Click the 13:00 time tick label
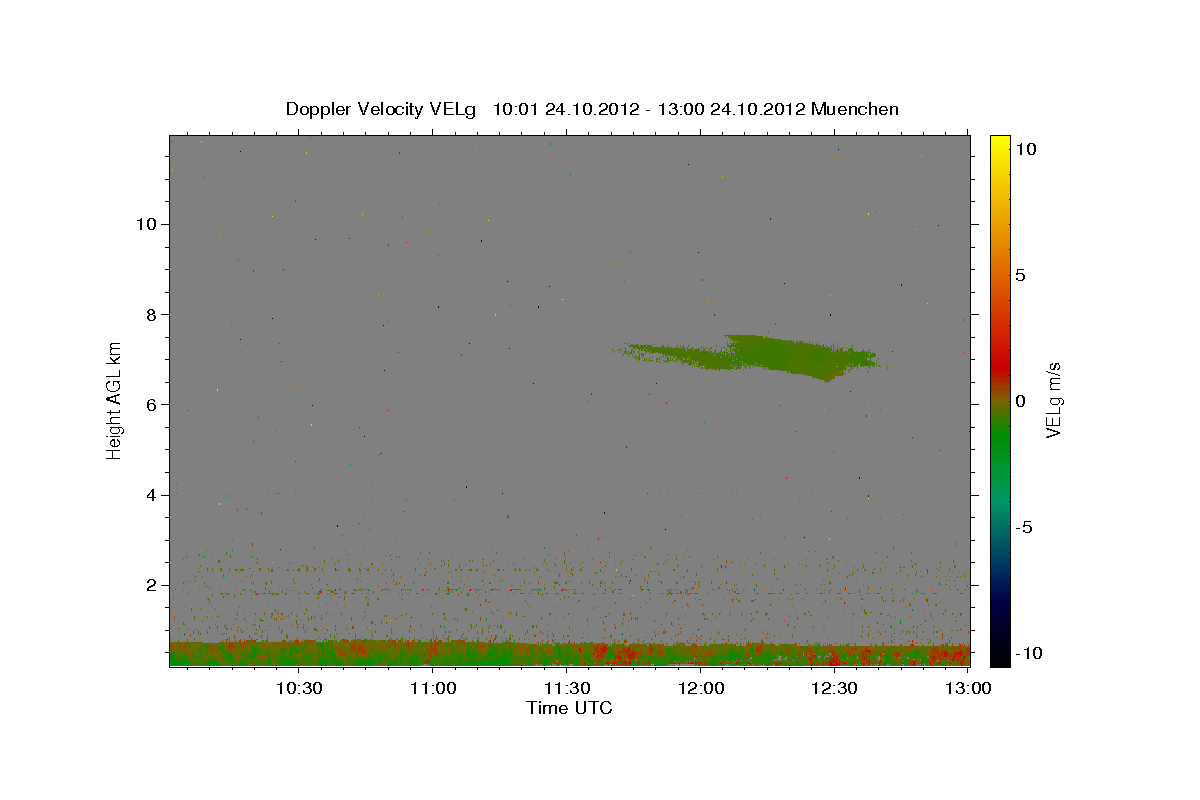Screen dimensions: 1200x800 pos(968,688)
